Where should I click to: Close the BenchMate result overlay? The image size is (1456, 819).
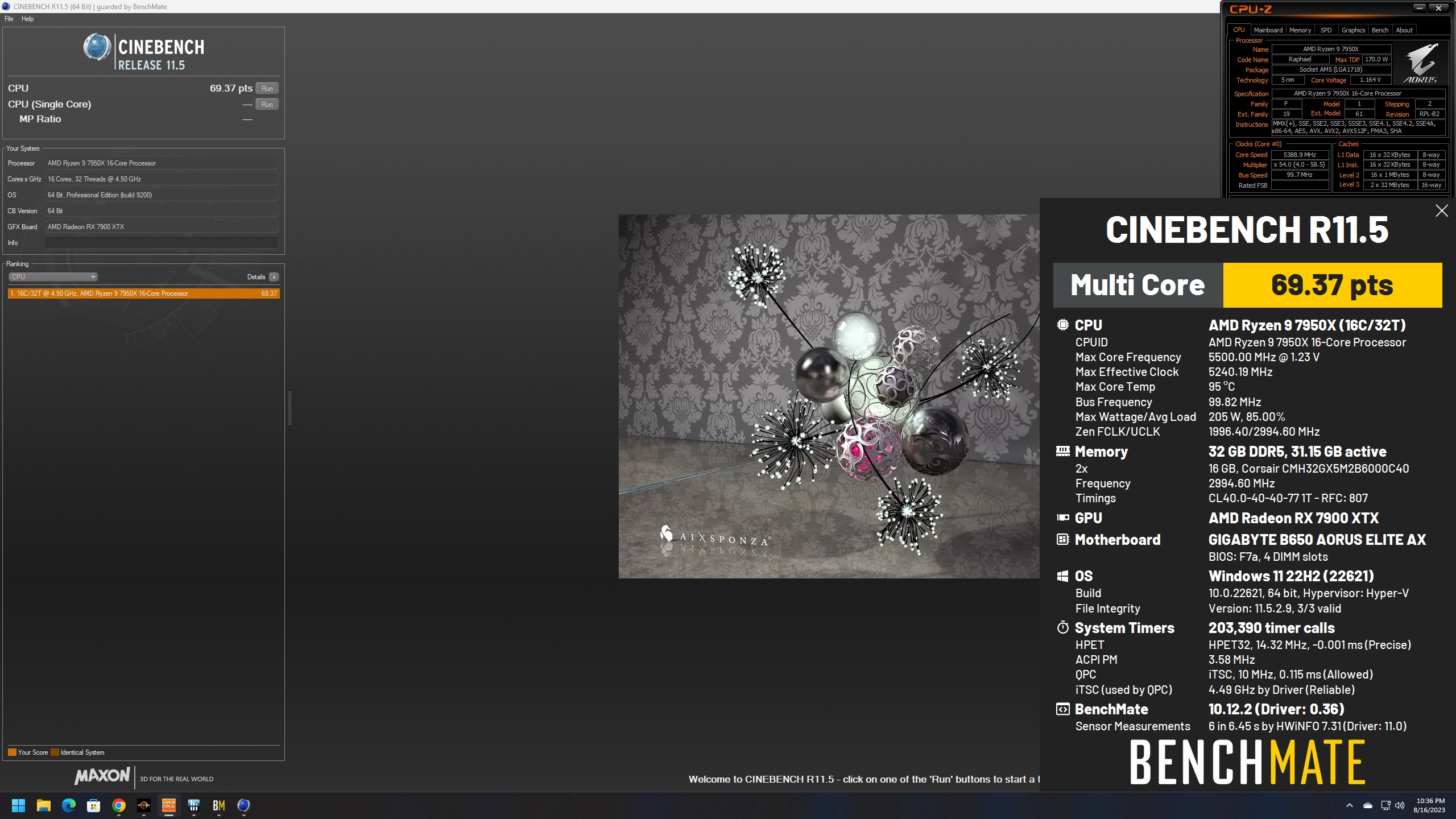tap(1442, 211)
